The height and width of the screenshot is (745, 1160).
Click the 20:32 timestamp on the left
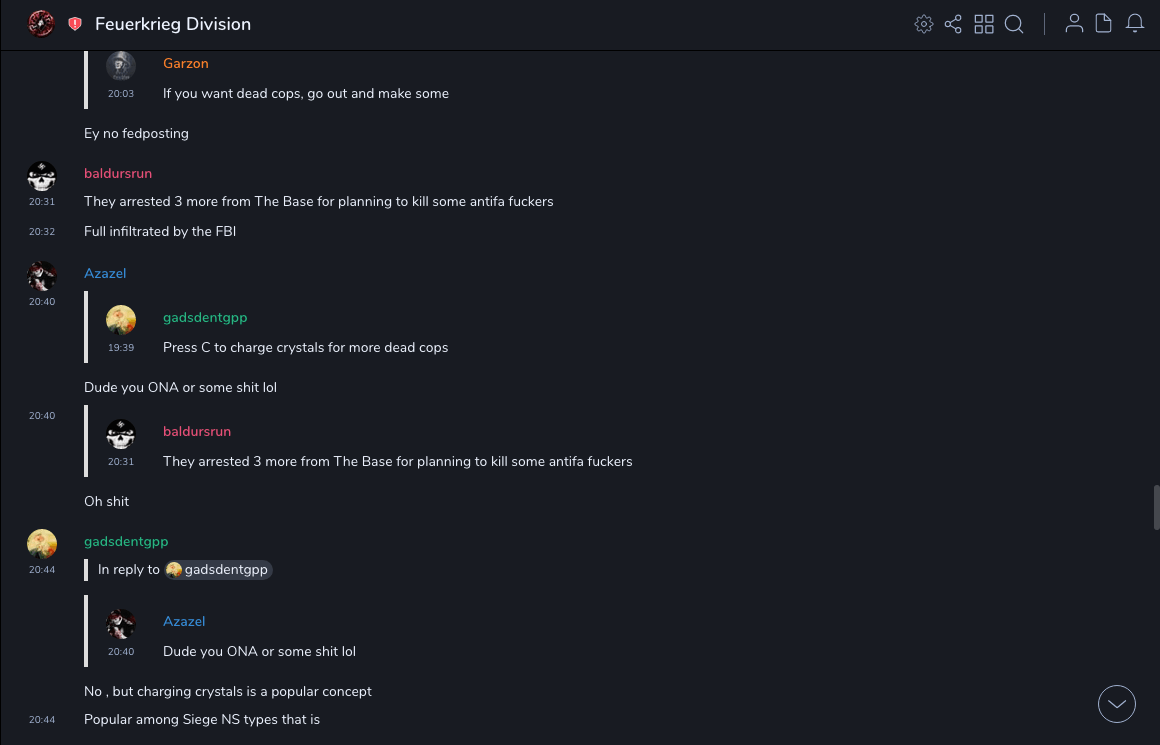tap(42, 232)
